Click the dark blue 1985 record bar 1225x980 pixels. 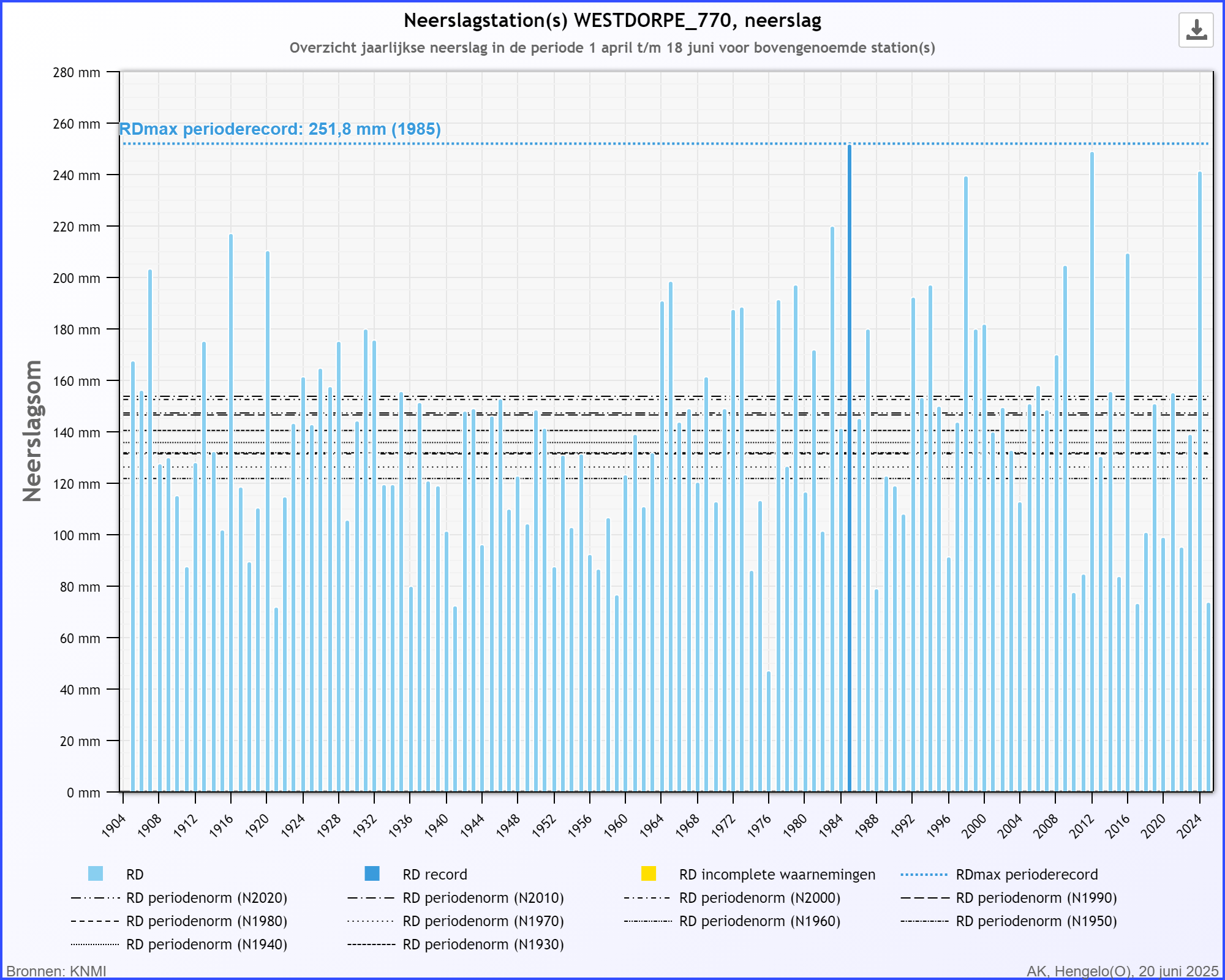point(850,468)
